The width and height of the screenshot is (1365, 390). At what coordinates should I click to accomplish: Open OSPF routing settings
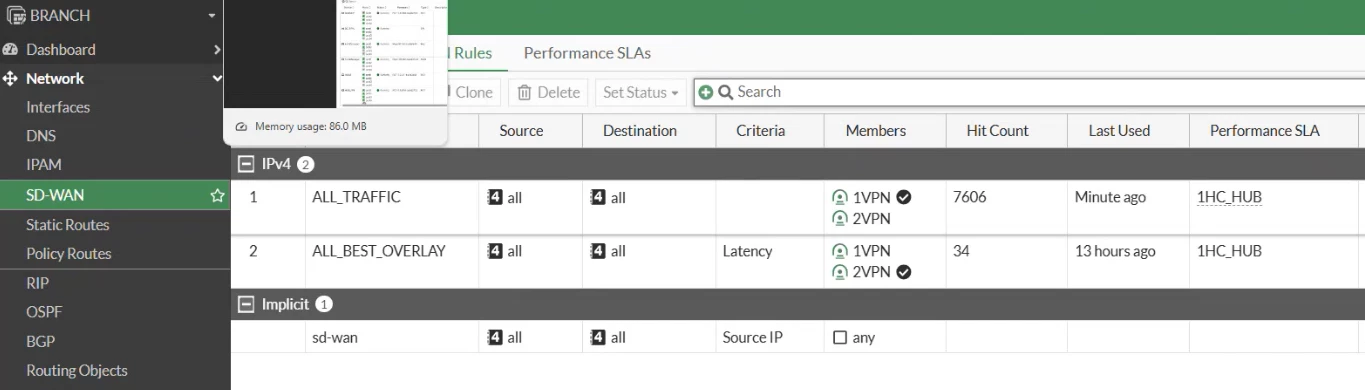(44, 312)
